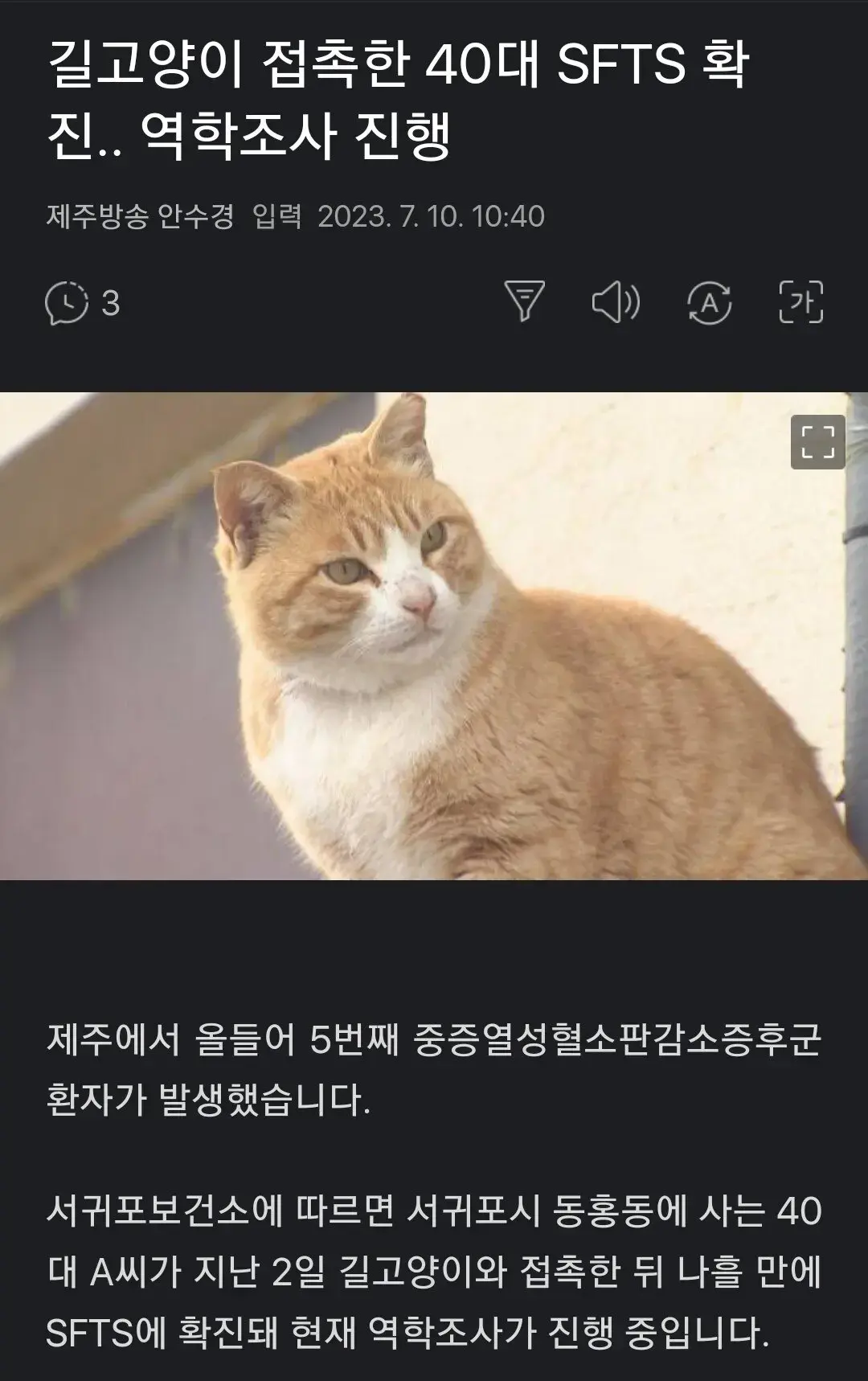The height and width of the screenshot is (1381, 868).
Task: Expand the cat photo to fullscreen
Action: pyautogui.click(x=817, y=442)
